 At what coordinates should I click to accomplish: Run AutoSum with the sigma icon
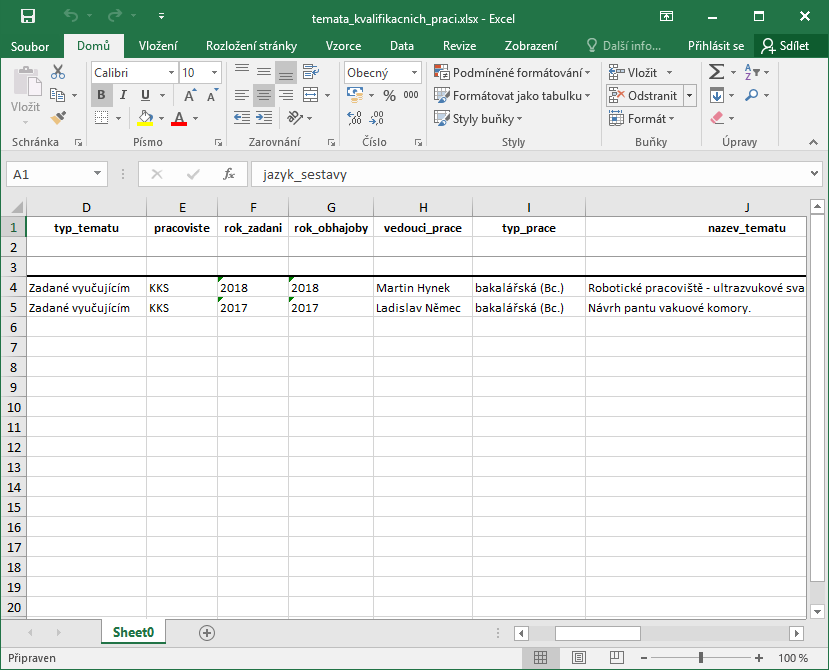(x=716, y=72)
